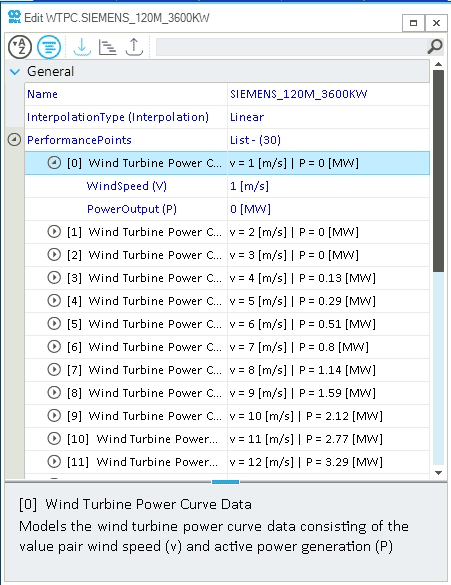
Task: Click the hierarchy tree icon in the toolbar
Action: click(x=107, y=47)
